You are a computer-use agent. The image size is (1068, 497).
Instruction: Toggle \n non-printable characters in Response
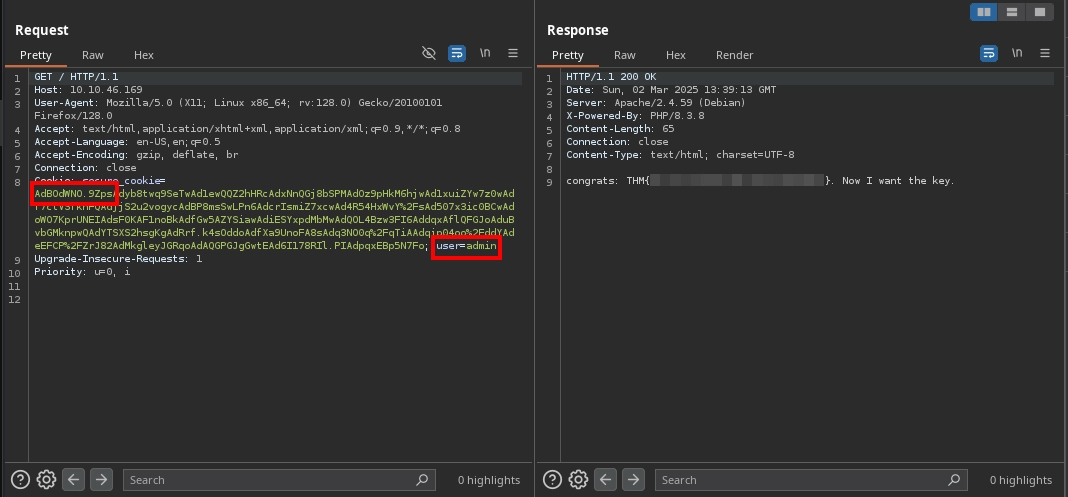(1017, 54)
